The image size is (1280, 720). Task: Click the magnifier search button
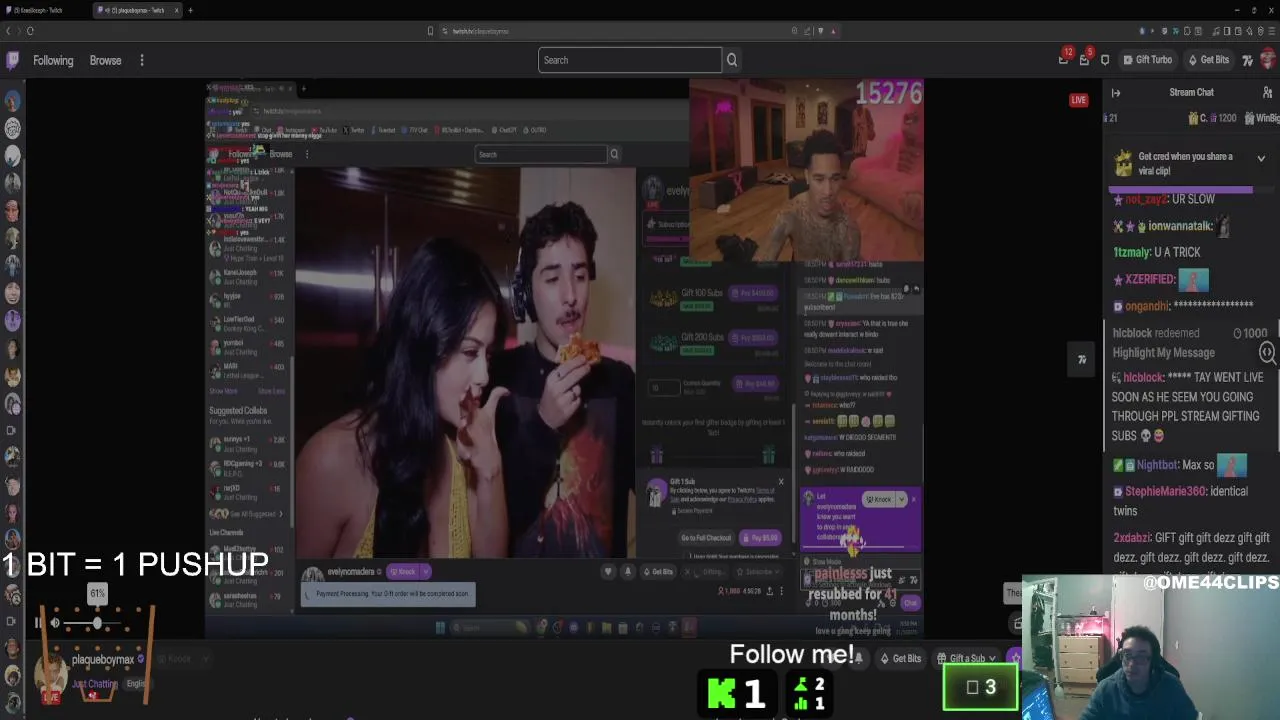point(732,60)
